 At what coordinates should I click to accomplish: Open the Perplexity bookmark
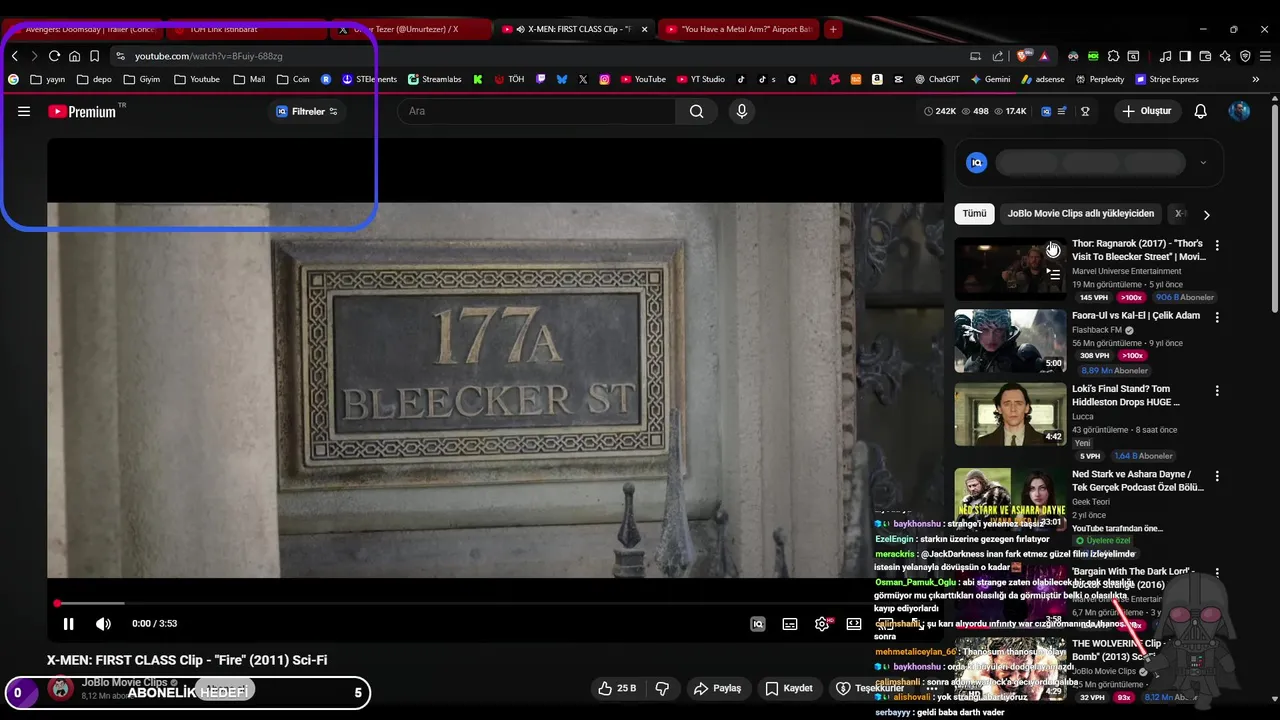click(1100, 79)
